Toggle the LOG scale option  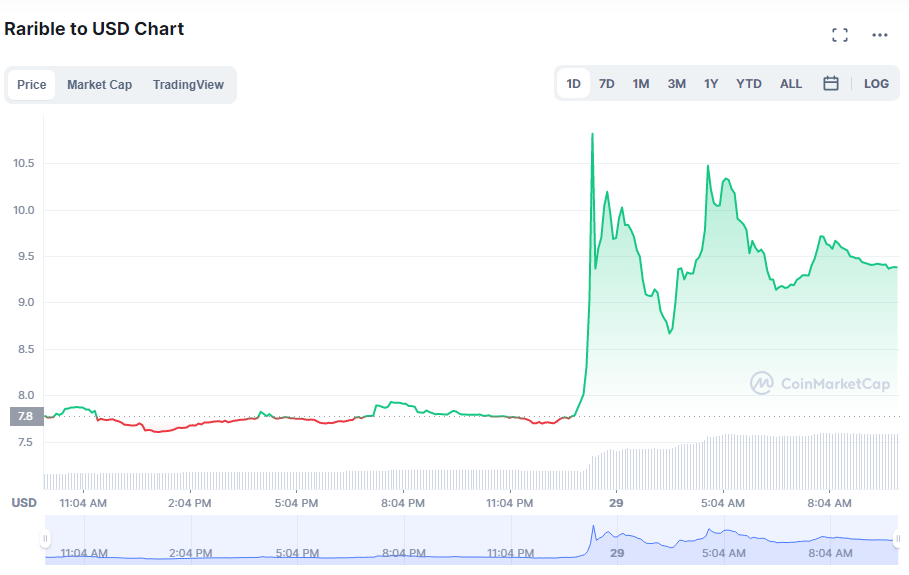coord(876,83)
